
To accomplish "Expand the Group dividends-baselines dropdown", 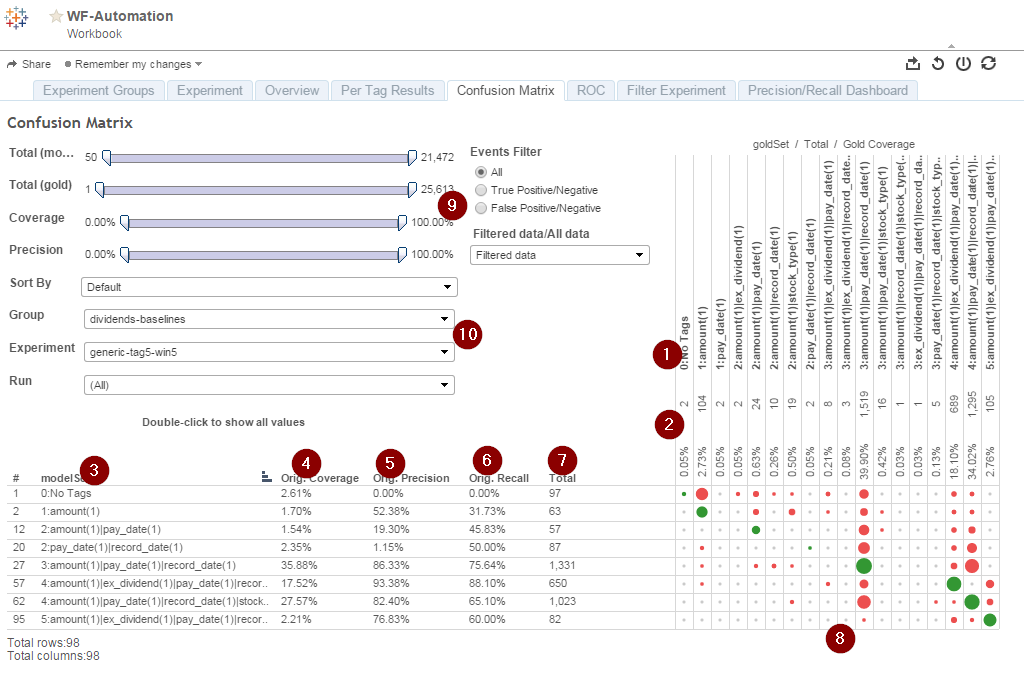I will coord(269,319).
